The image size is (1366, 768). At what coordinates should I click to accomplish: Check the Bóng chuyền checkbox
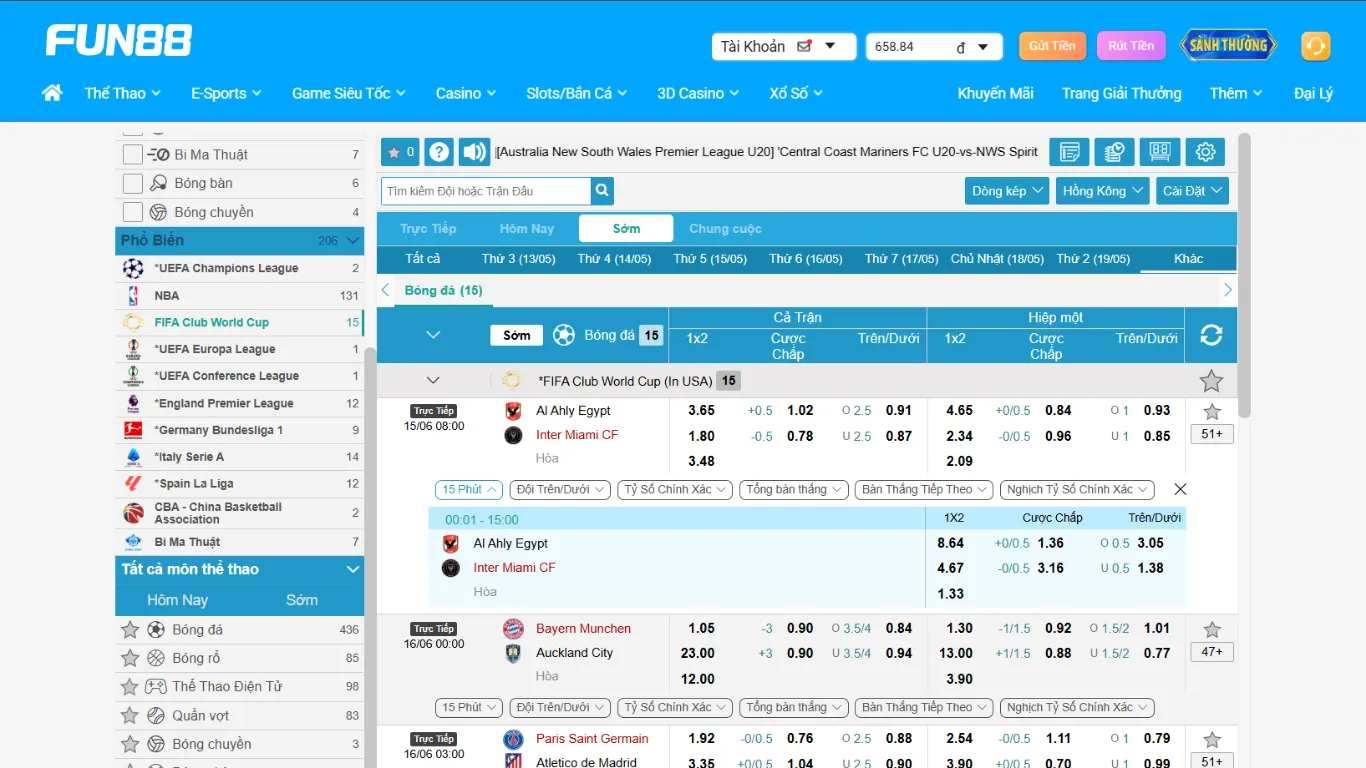pos(133,212)
